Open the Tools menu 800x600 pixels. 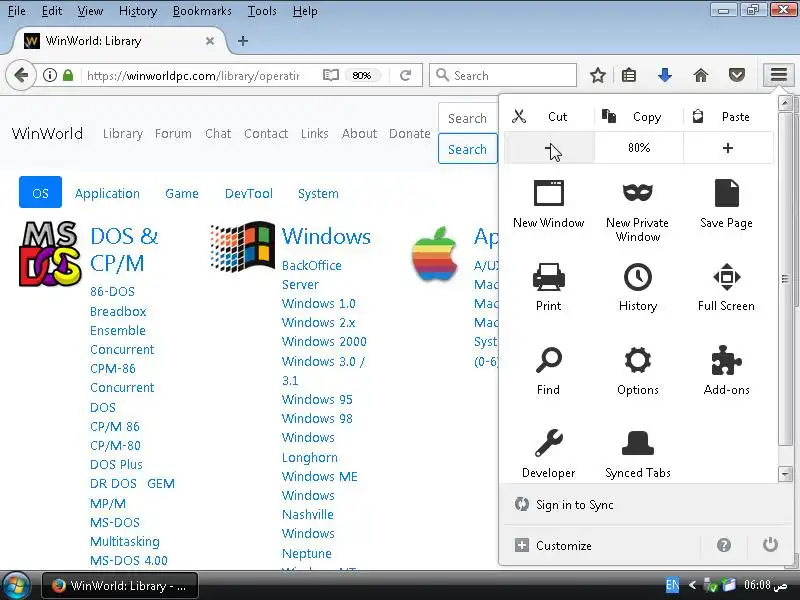(x=262, y=11)
